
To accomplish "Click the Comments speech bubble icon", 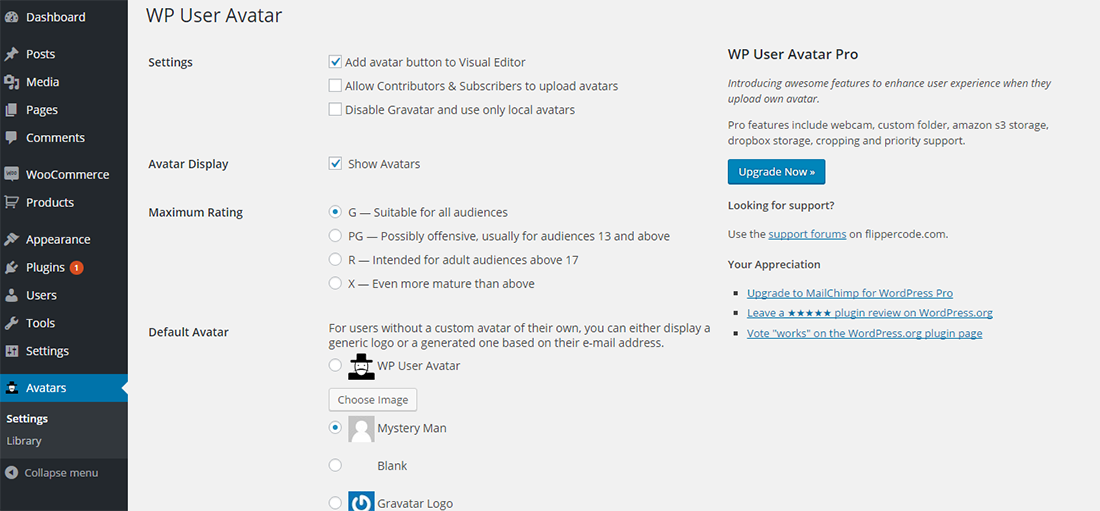I will point(11,138).
